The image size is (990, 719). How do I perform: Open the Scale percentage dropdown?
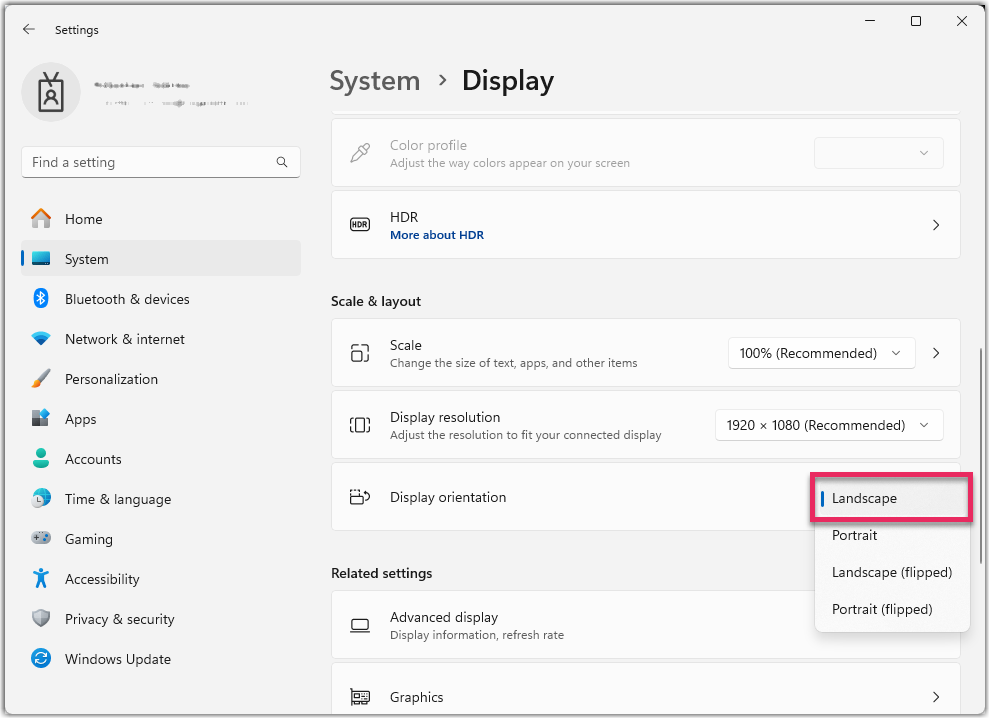click(x=821, y=353)
